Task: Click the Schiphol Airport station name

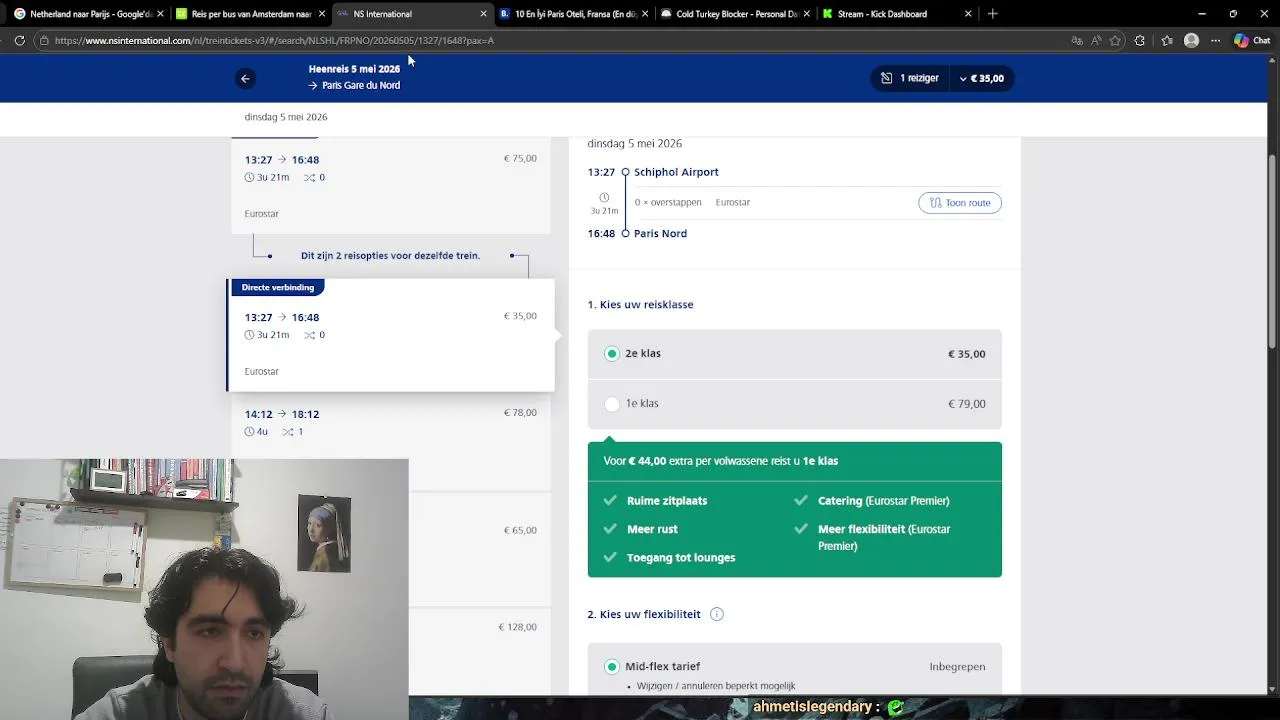Action: tap(676, 172)
